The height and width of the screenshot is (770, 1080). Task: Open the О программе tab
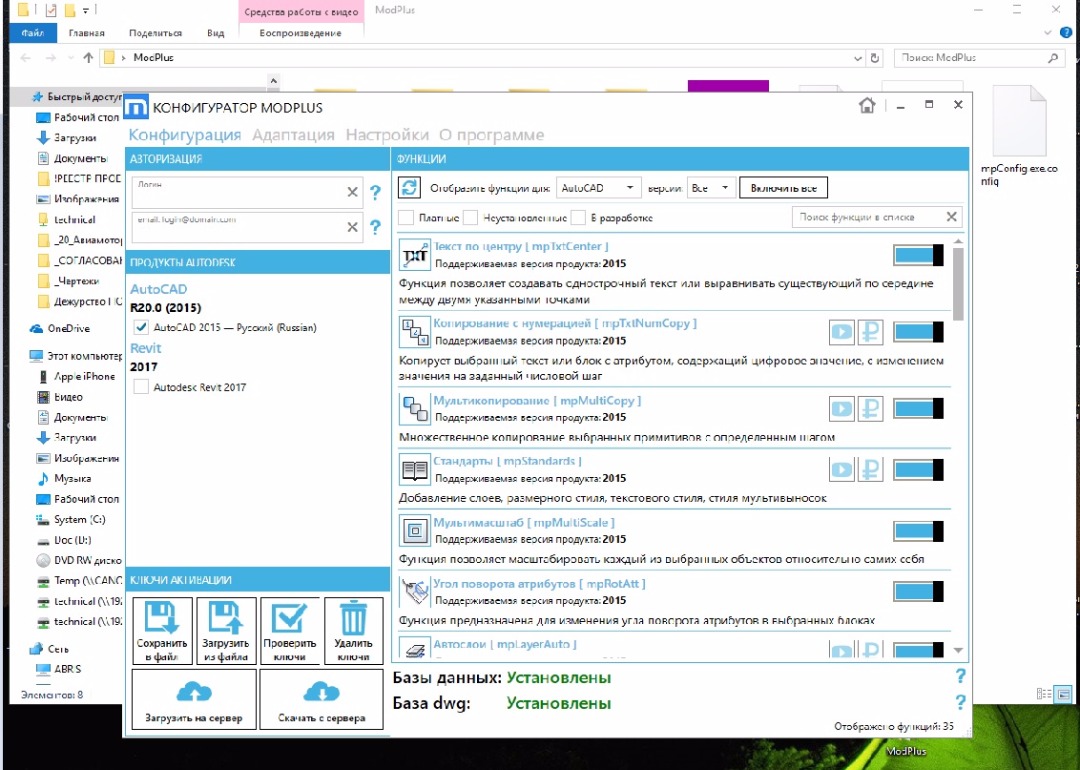(492, 135)
